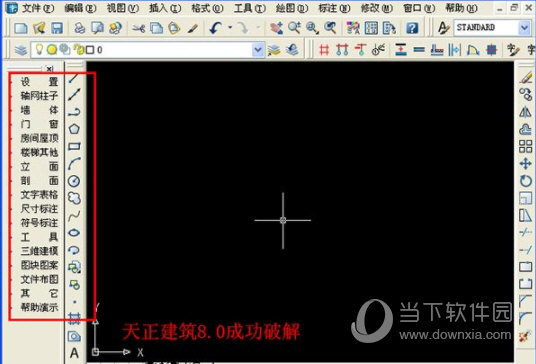Open the 格式 (Format) menu
The width and height of the screenshot is (536, 364).
(207, 8)
